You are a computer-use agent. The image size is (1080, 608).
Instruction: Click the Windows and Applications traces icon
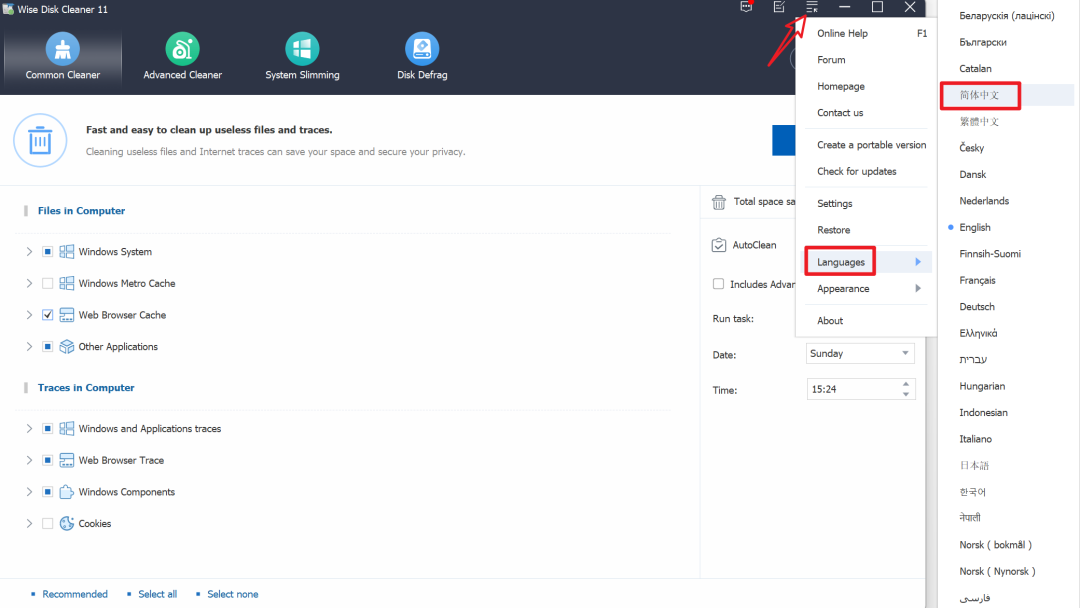pyautogui.click(x=67, y=428)
